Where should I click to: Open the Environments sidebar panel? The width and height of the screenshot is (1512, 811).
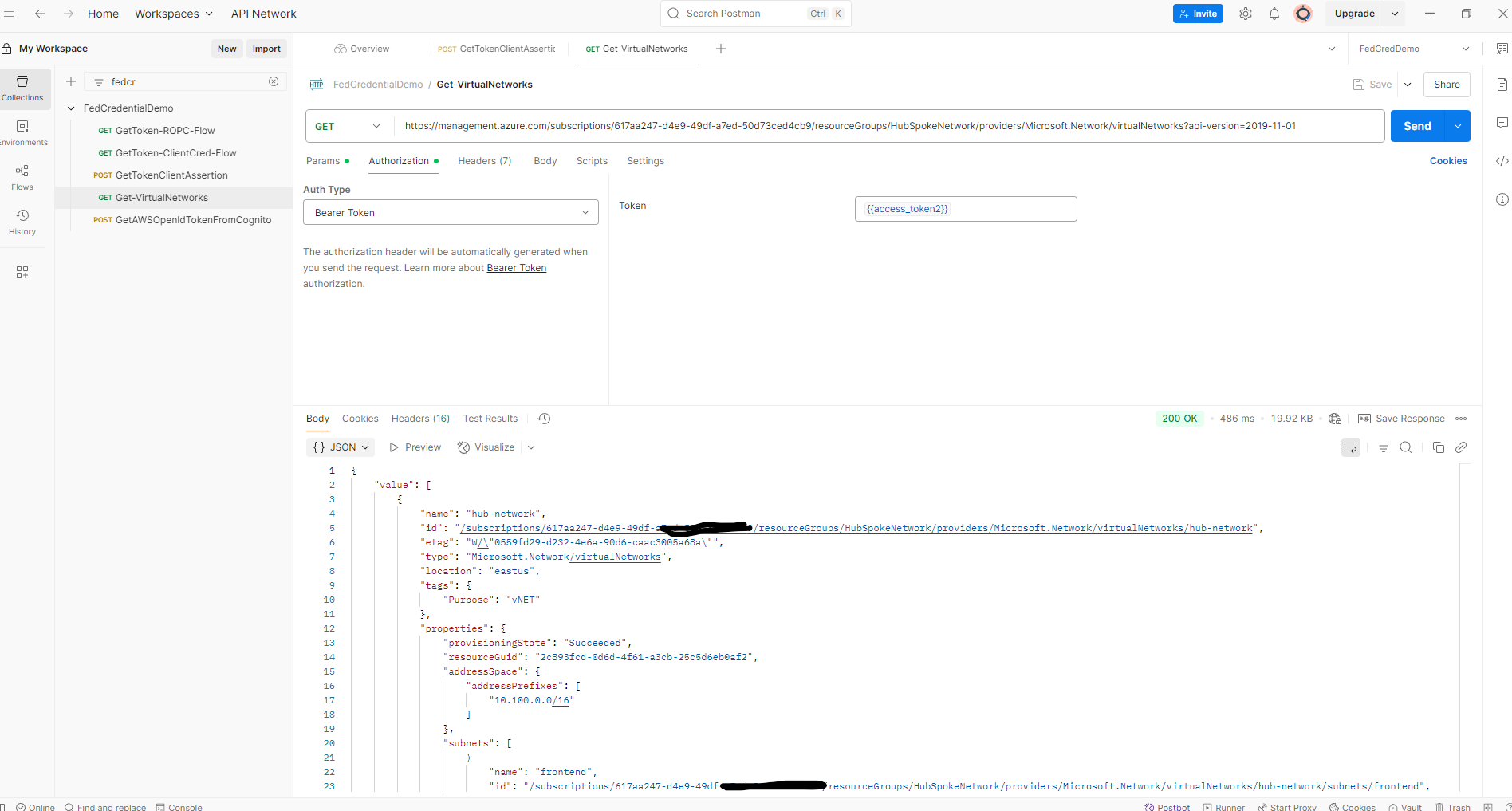coord(22,132)
